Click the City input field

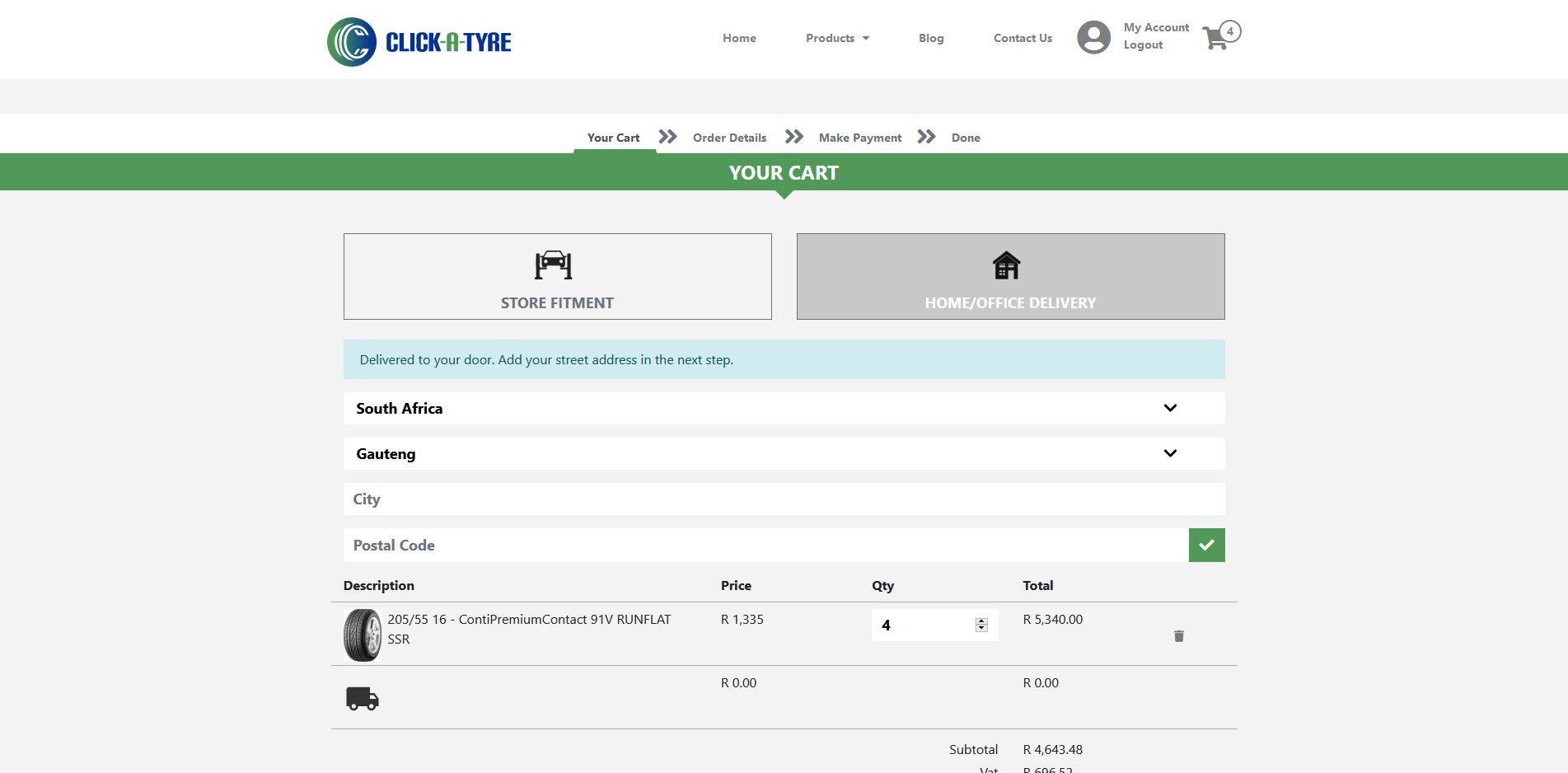[784, 499]
